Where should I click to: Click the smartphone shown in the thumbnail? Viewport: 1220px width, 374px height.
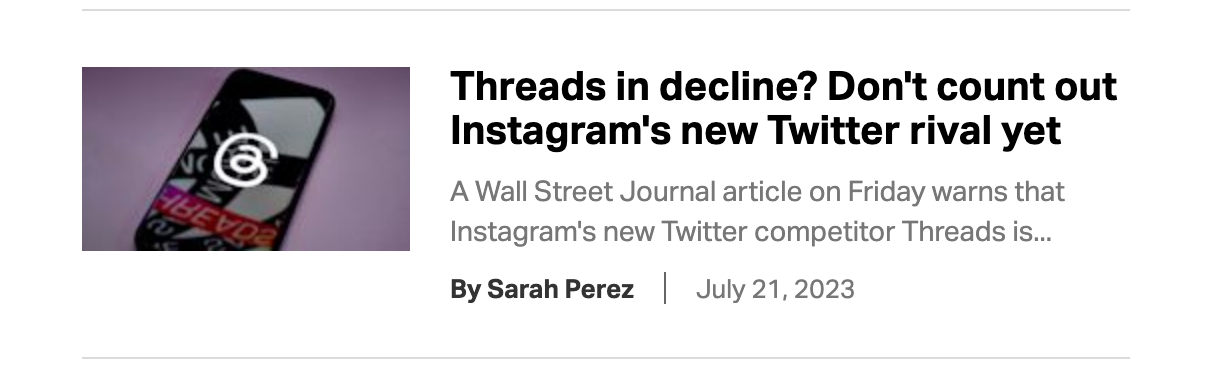pos(250,160)
